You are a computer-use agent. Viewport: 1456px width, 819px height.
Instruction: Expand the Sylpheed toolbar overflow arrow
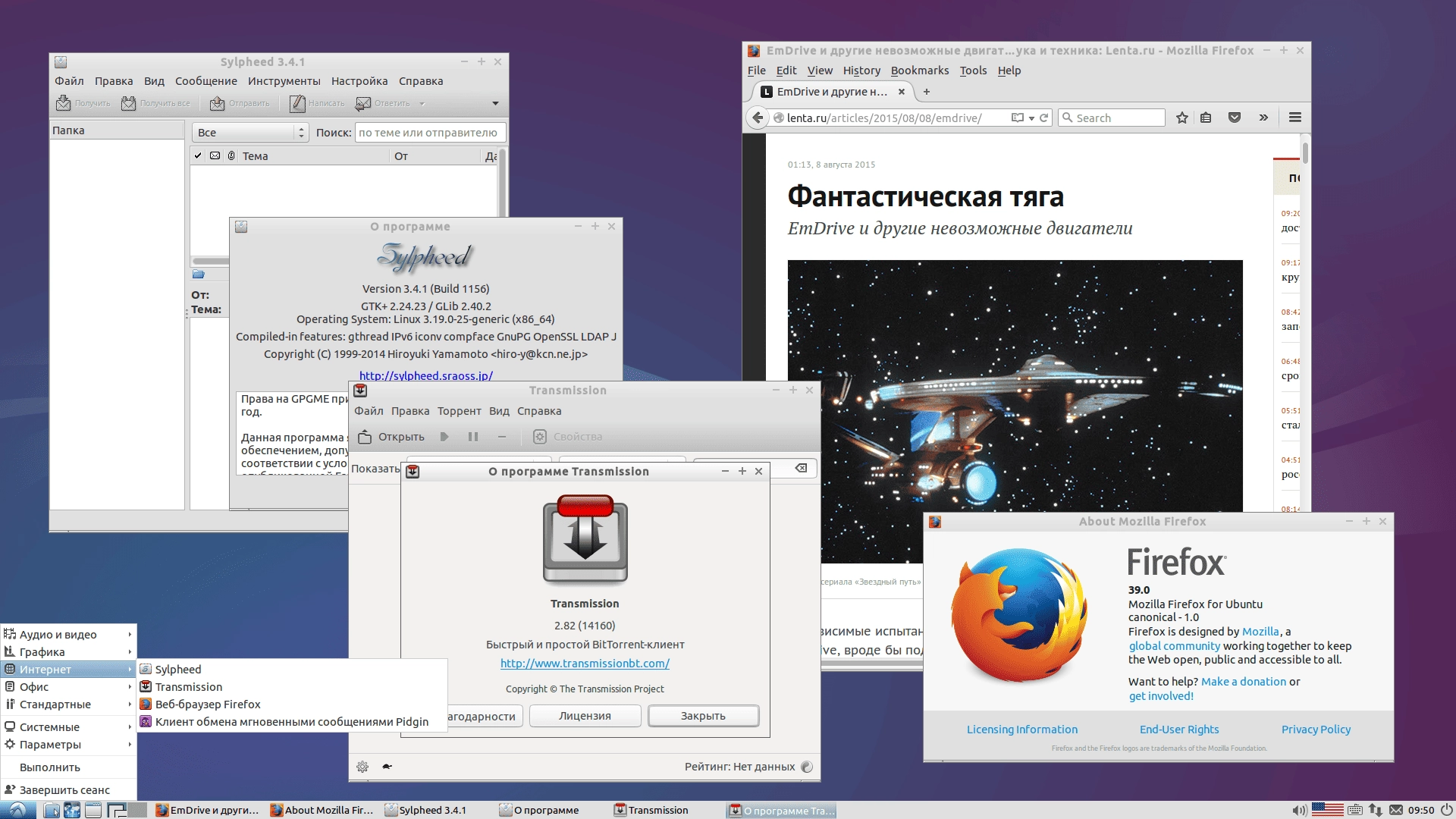point(495,104)
